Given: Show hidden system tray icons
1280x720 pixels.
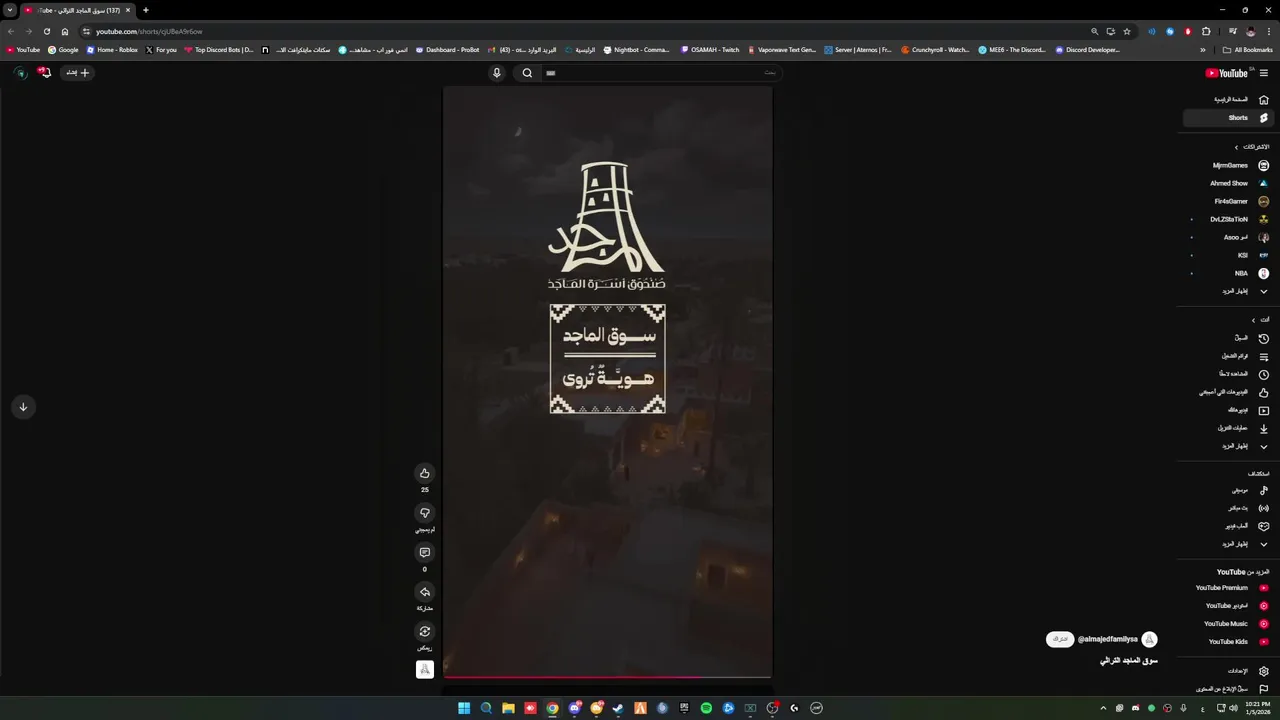Looking at the screenshot, I should pos(1104,708).
